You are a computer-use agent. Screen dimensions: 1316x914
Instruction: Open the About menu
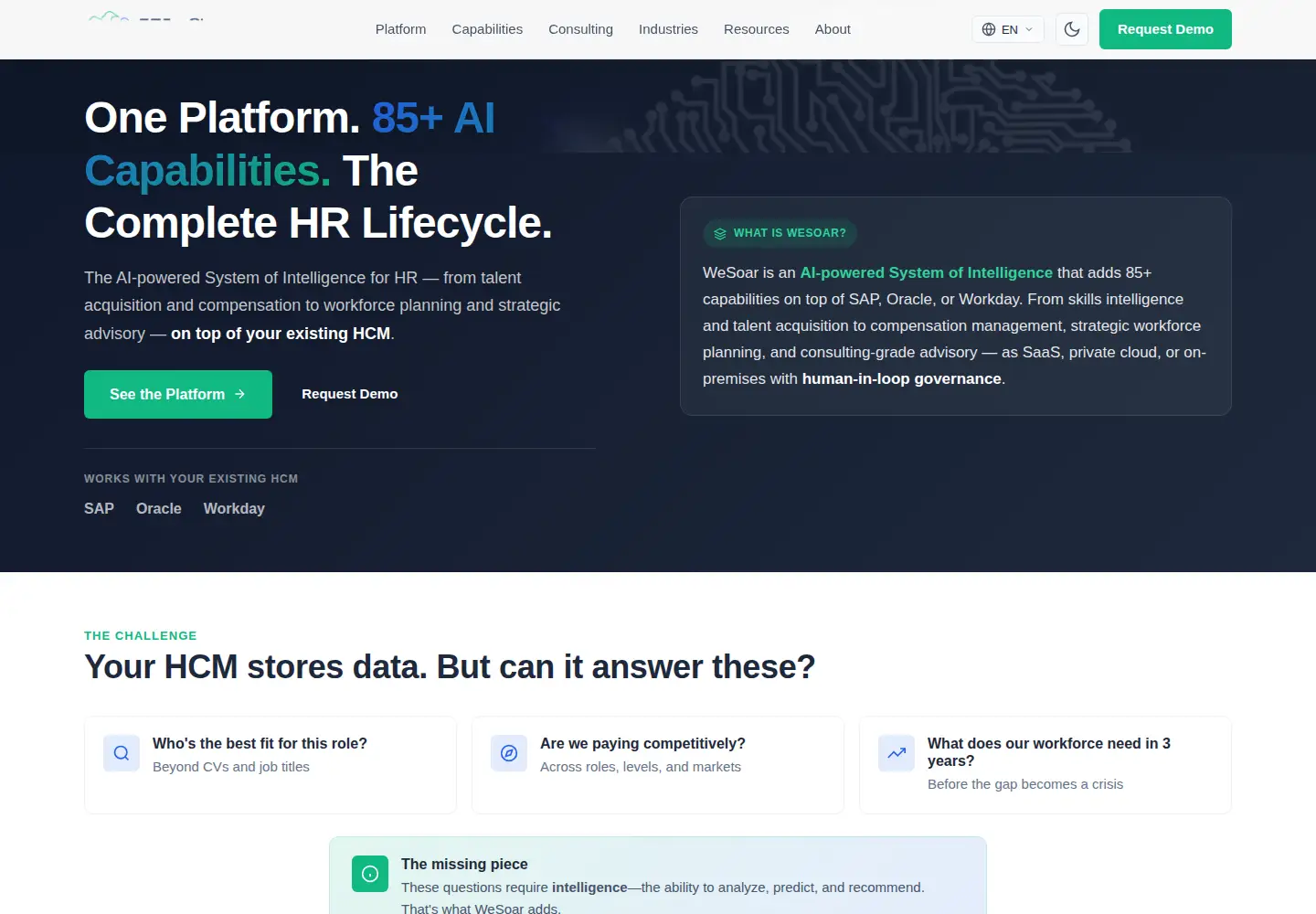(833, 29)
